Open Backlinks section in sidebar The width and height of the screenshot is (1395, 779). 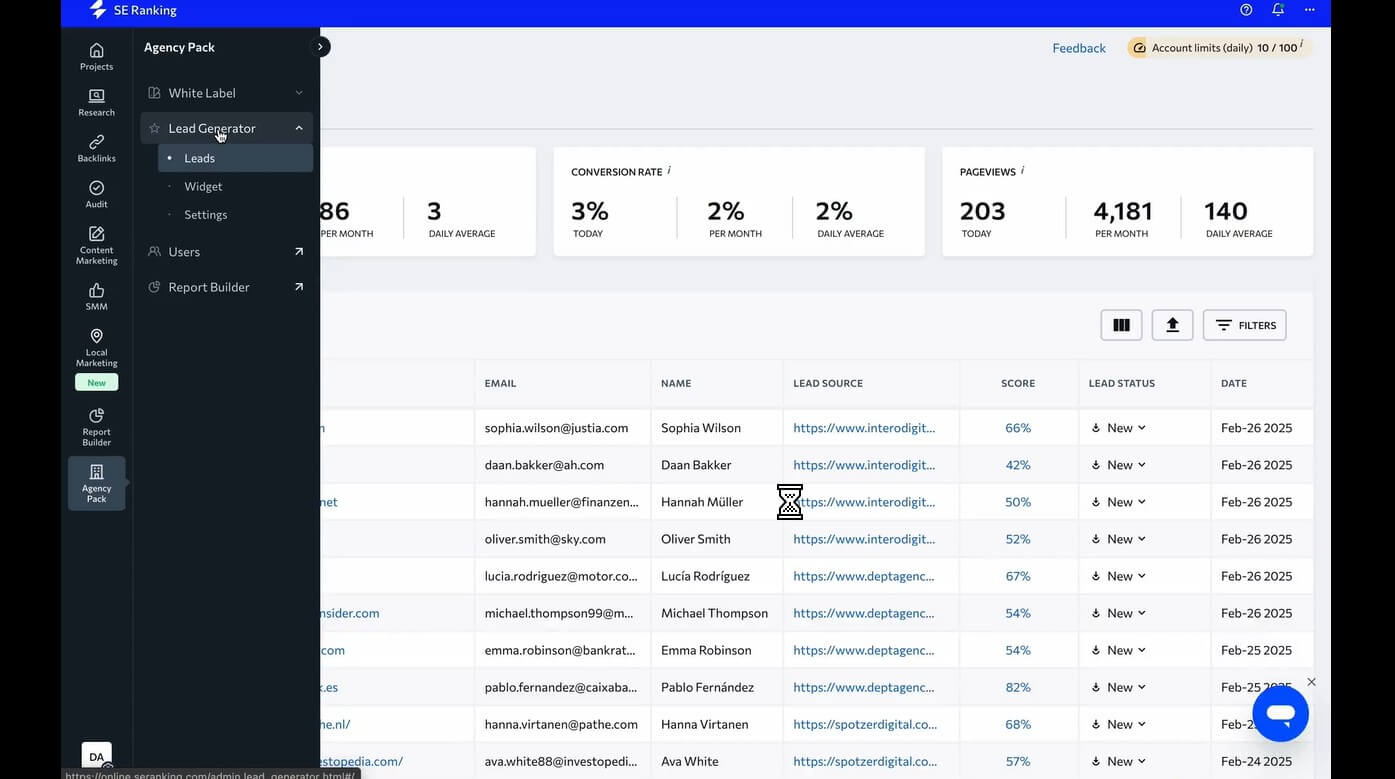click(x=96, y=149)
